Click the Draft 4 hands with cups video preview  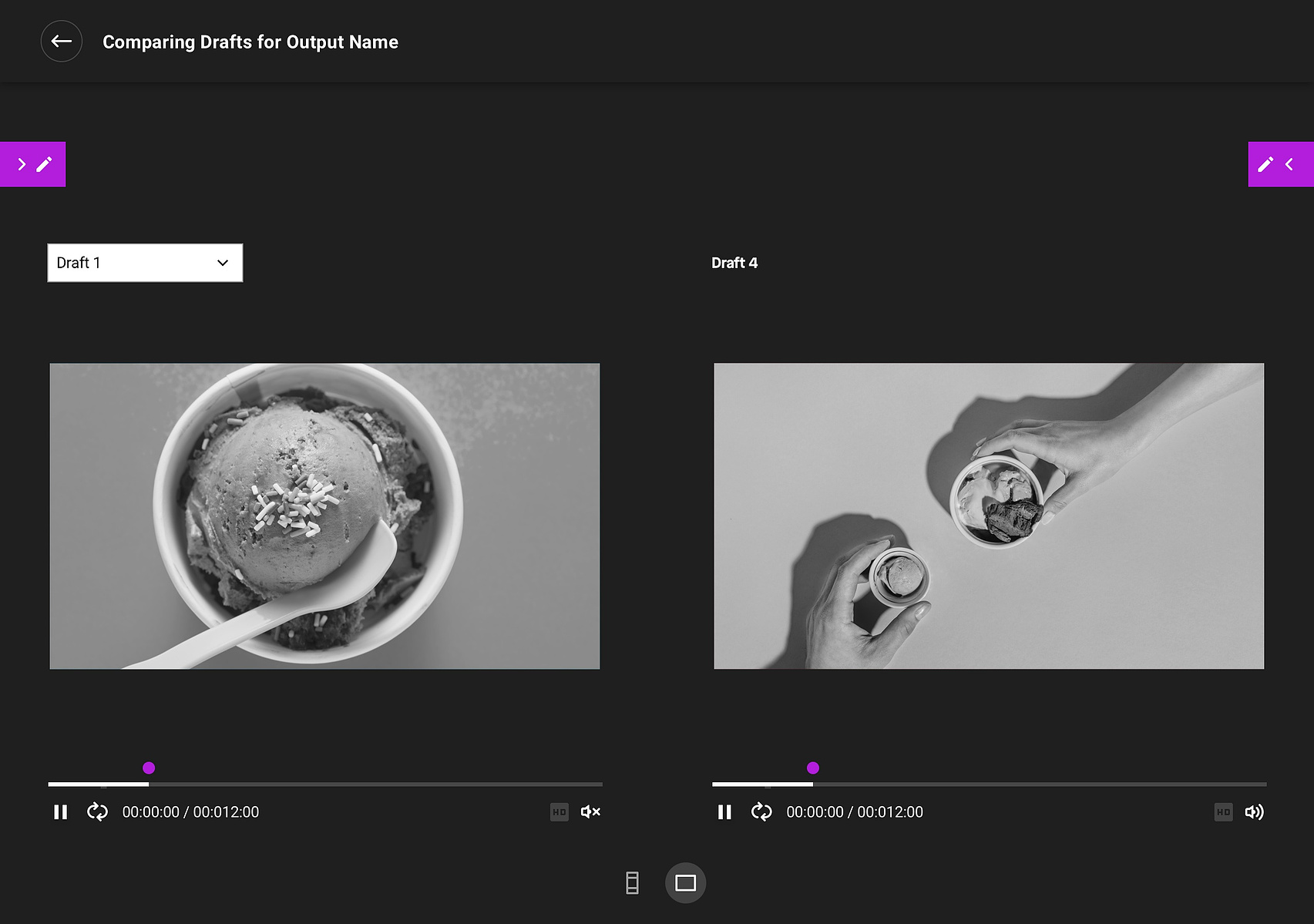989,516
